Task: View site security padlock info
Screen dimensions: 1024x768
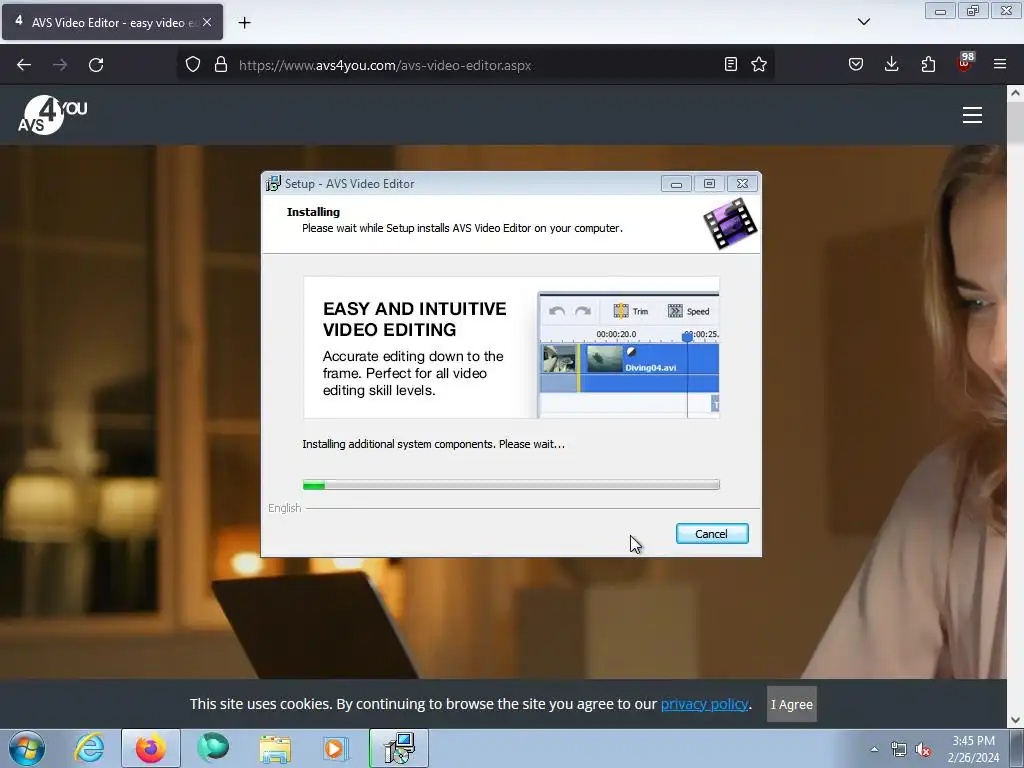Action: 221,65
